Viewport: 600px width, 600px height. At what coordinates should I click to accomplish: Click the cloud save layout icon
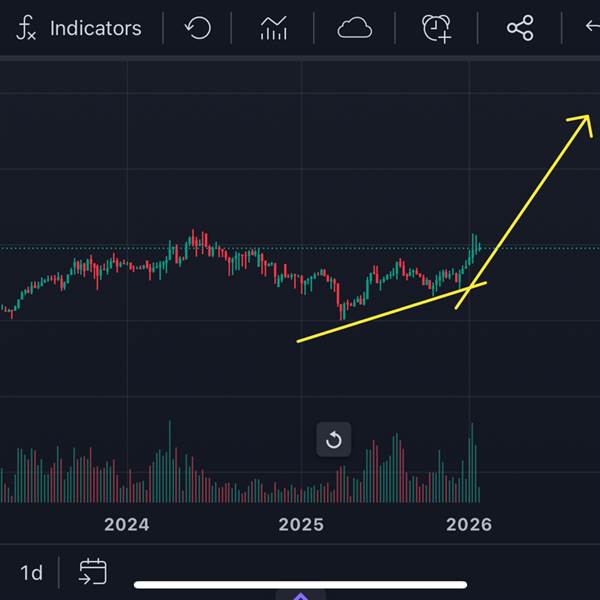pos(354,28)
